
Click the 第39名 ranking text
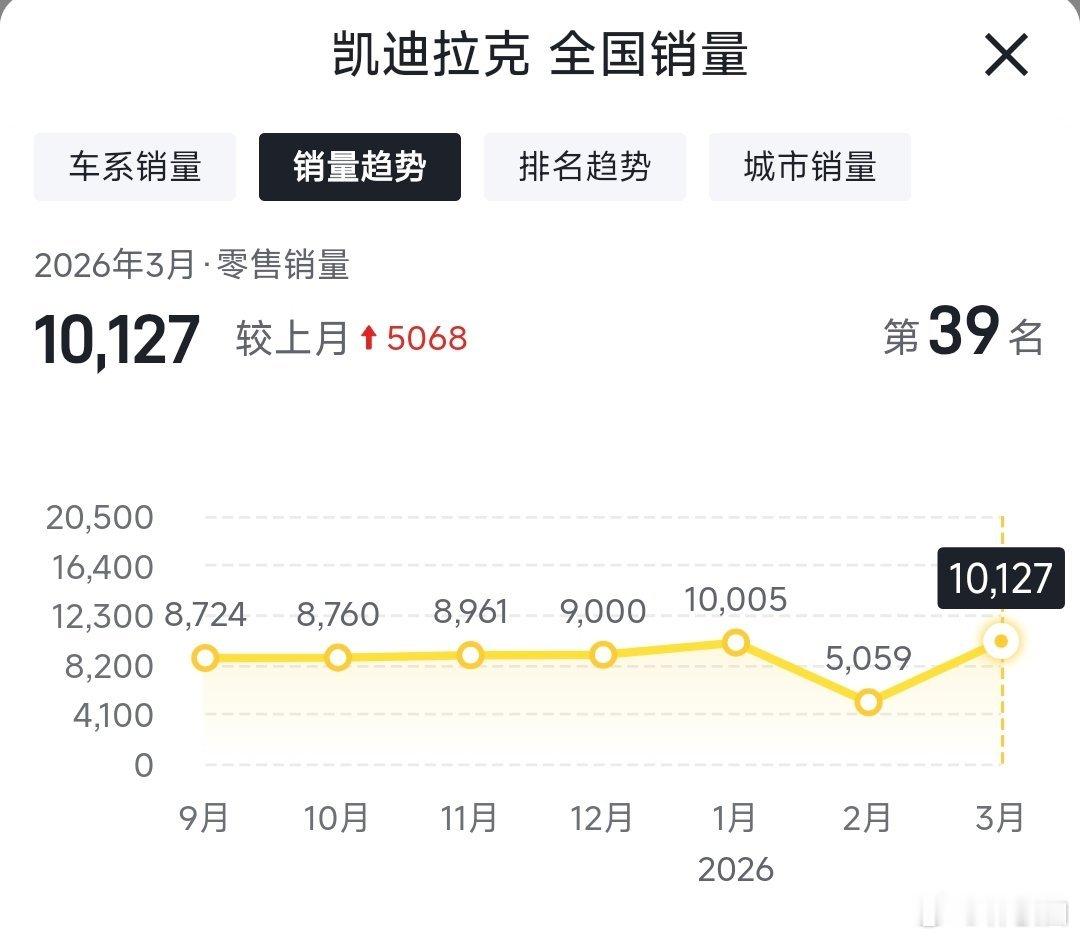tap(964, 333)
